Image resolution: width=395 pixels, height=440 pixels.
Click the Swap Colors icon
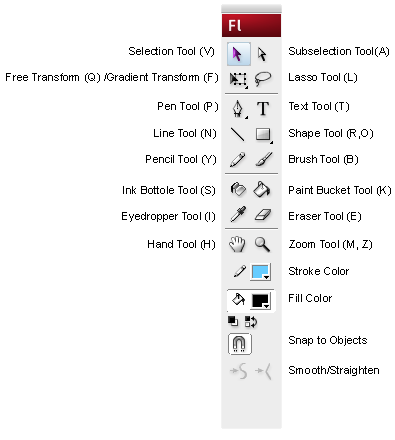(251, 322)
